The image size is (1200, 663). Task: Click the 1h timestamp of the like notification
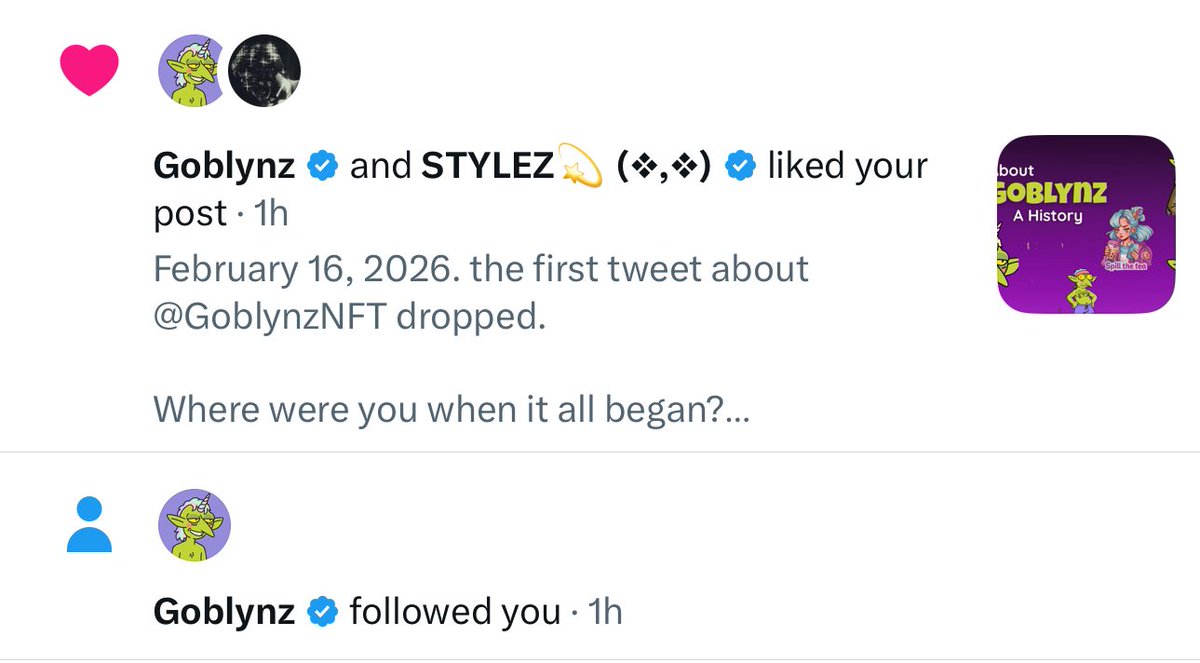pos(272,214)
